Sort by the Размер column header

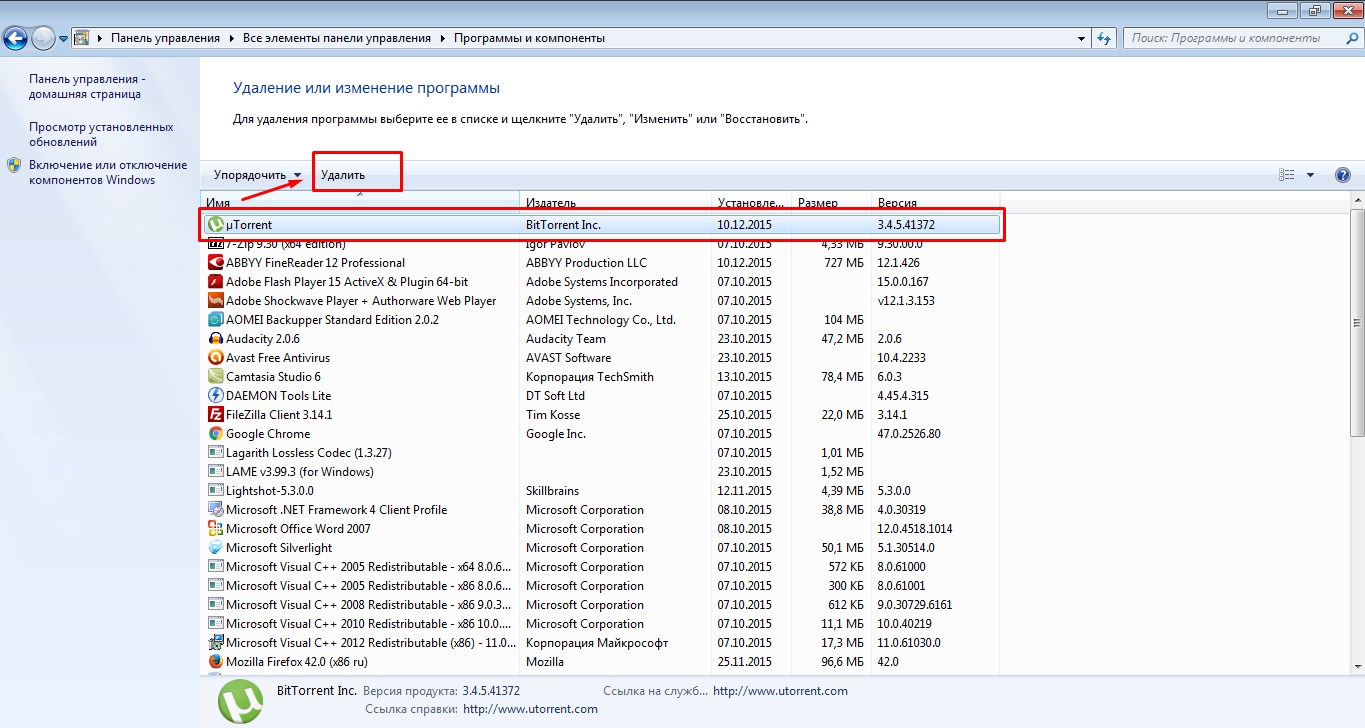pyautogui.click(x=830, y=203)
